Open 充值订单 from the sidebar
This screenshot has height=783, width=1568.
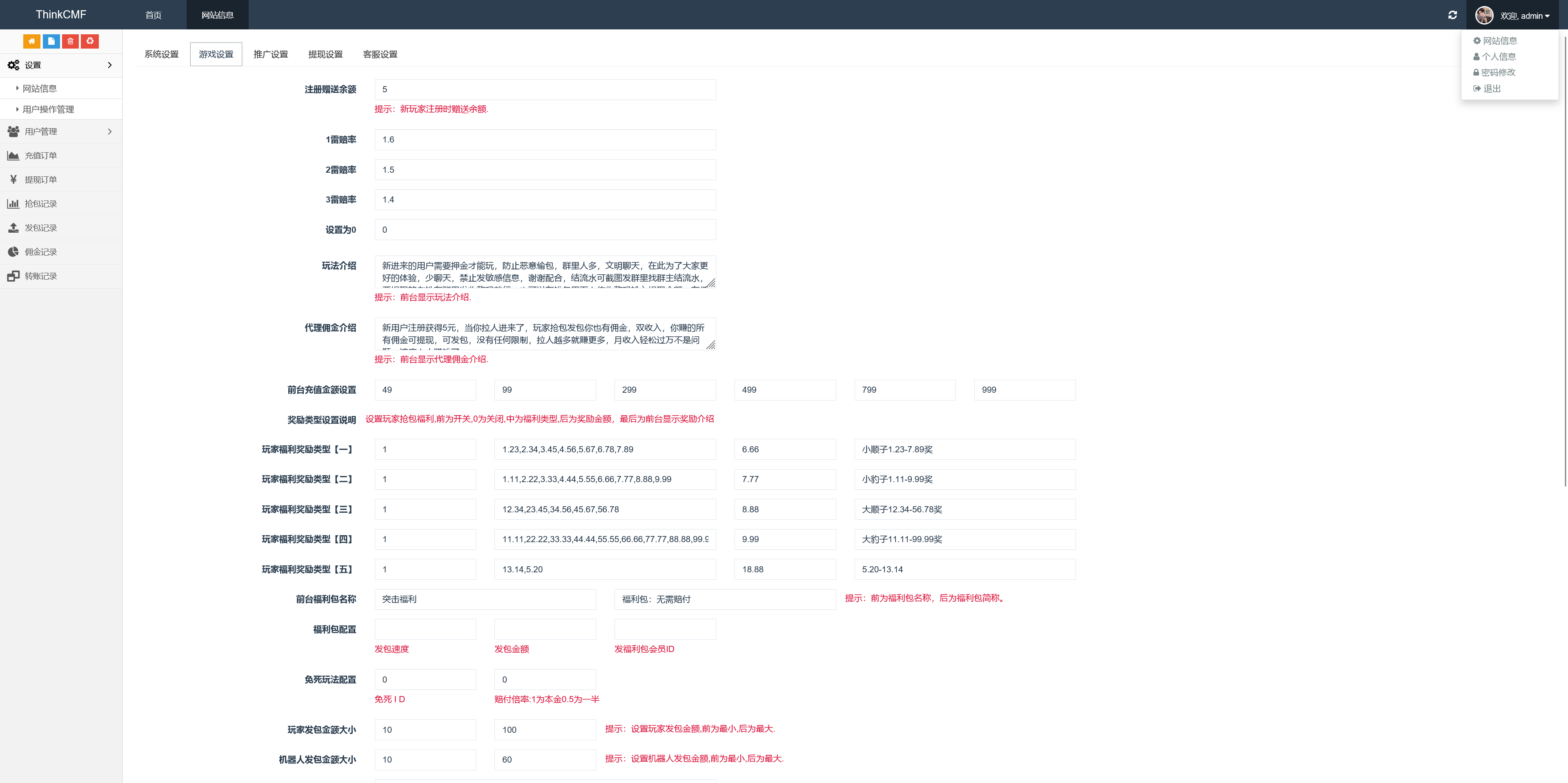(x=40, y=156)
